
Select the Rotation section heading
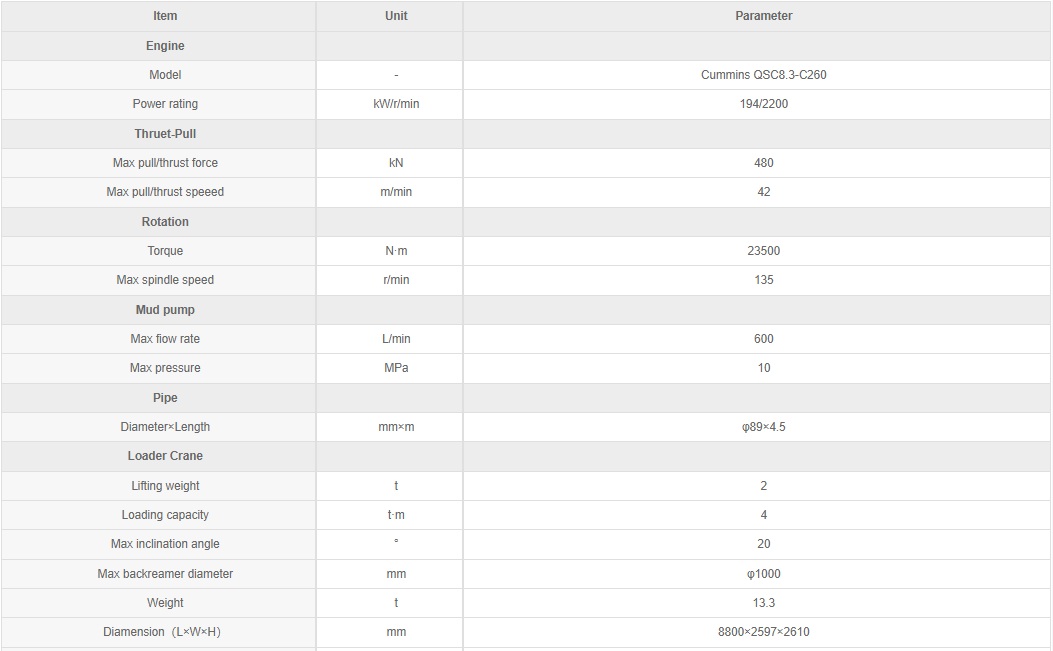165,222
